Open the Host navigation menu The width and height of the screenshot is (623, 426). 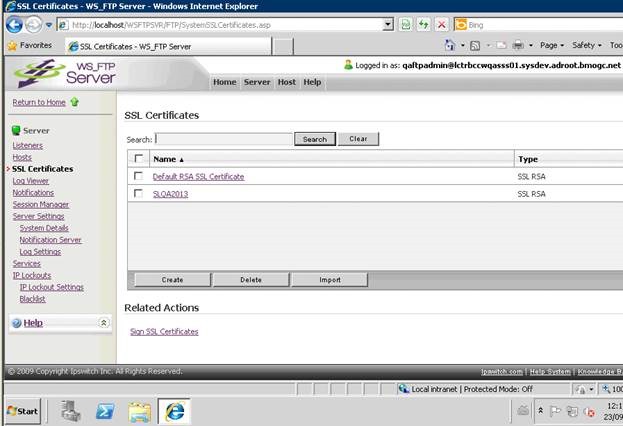[286, 82]
